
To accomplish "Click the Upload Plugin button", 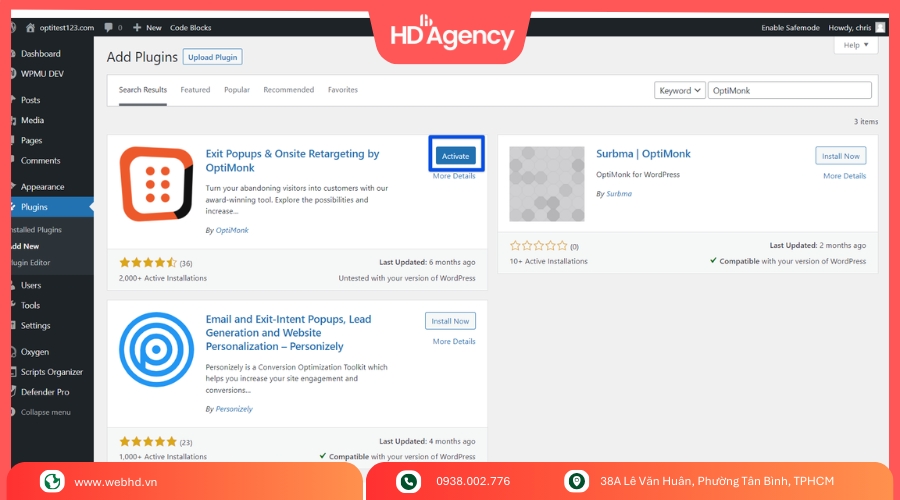I will pos(212,57).
